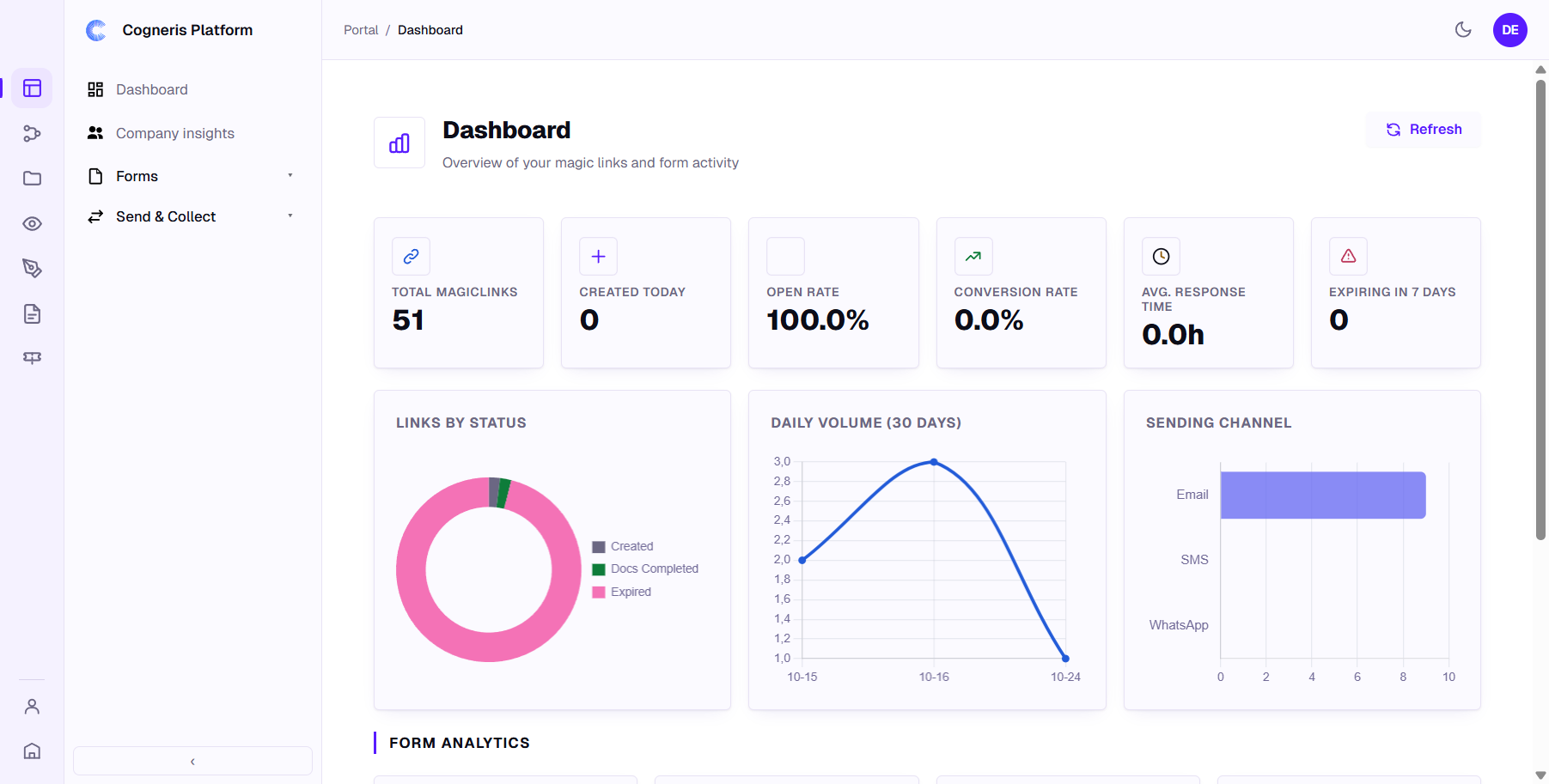Viewport: 1549px width, 784px height.
Task: Expand the Send & Collect menu arrow
Action: 290,216
